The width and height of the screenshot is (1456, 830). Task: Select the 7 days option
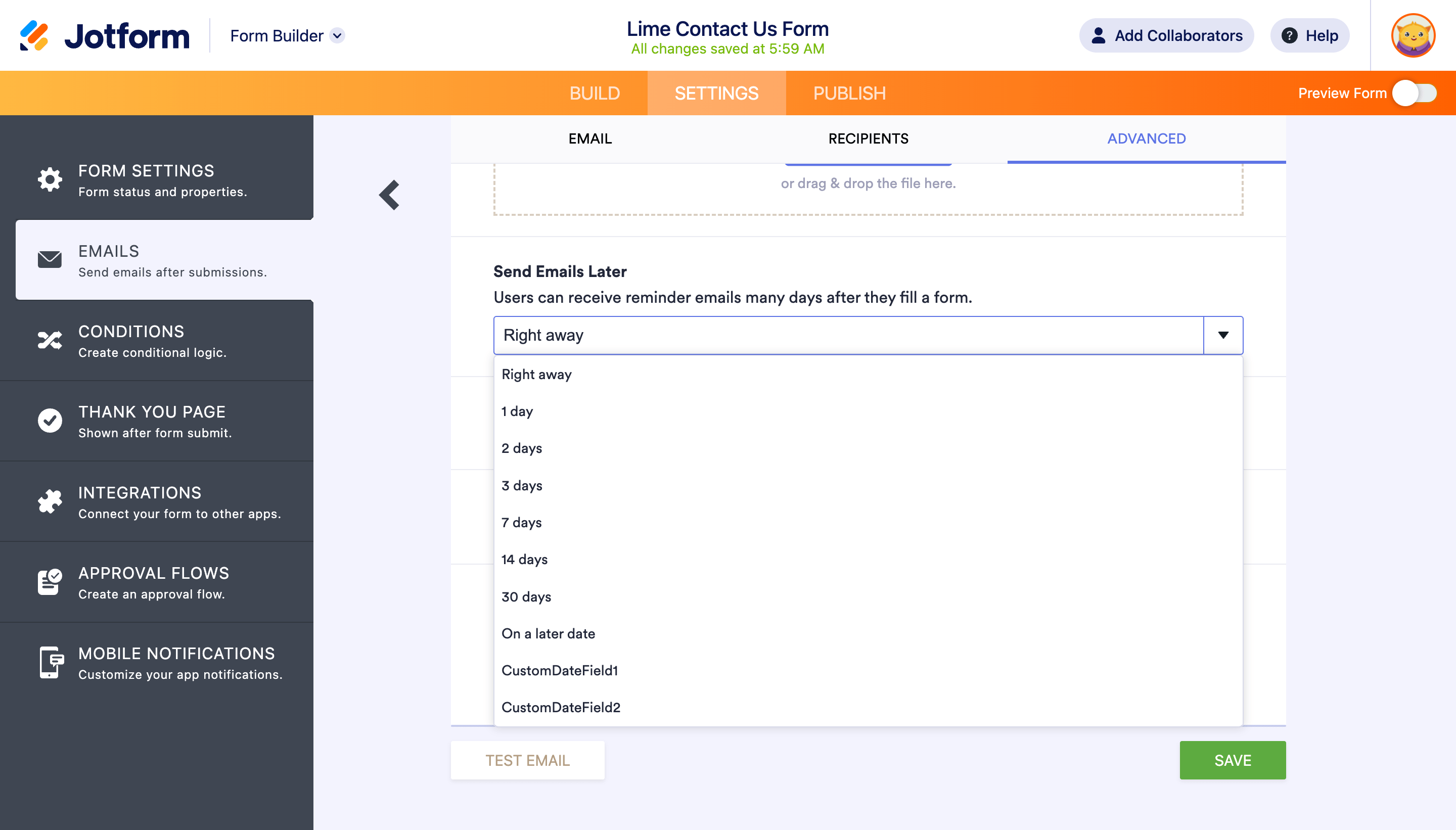pos(522,522)
